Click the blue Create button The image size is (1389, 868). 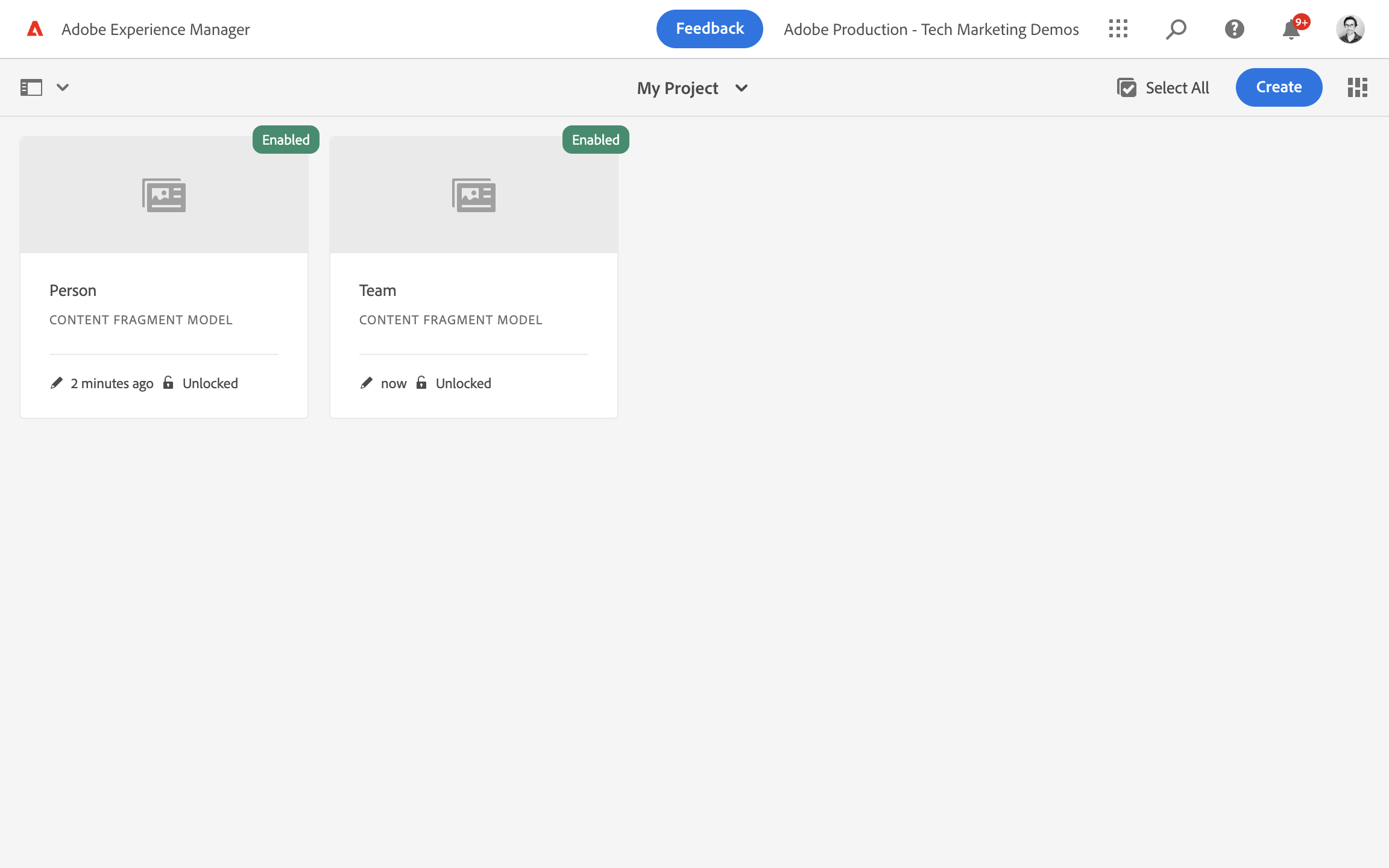1279,87
